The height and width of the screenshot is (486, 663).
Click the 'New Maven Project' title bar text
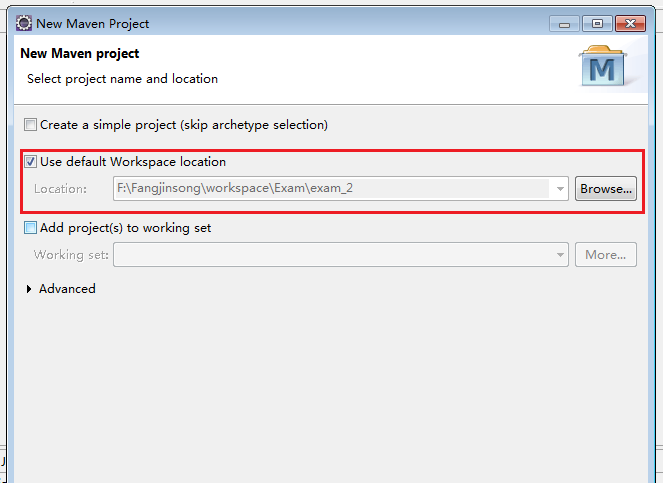[93, 23]
